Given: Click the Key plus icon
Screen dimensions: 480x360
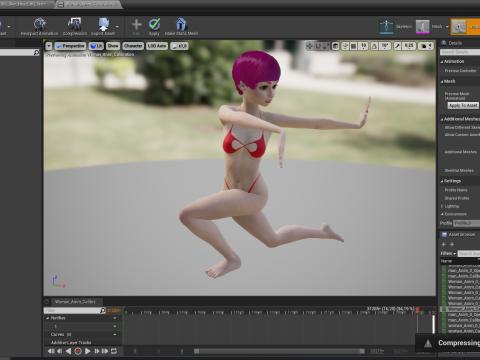Looking at the screenshot, I should click(136, 24).
